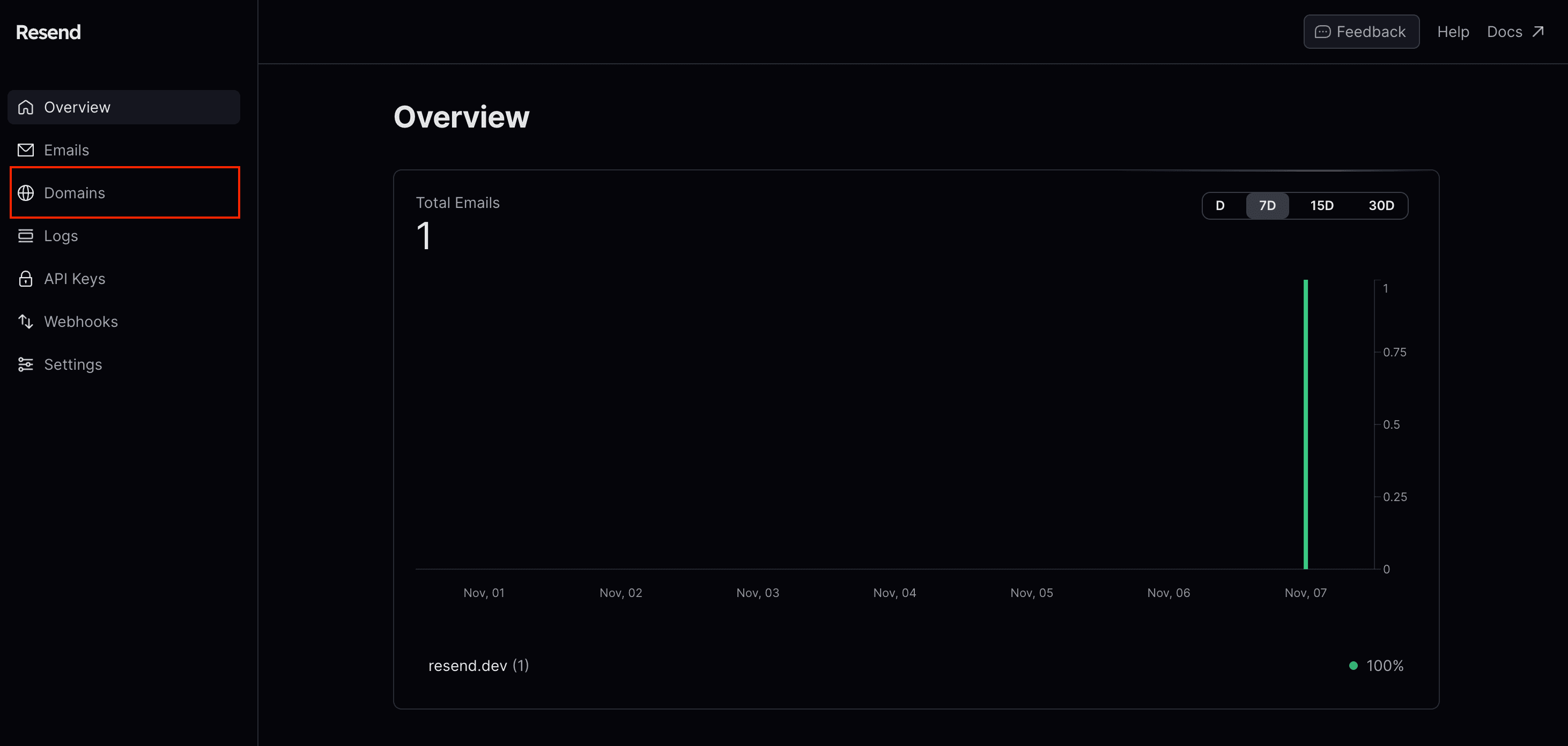The height and width of the screenshot is (746, 1568).
Task: Click the lock icon for API Keys
Action: tap(26, 279)
